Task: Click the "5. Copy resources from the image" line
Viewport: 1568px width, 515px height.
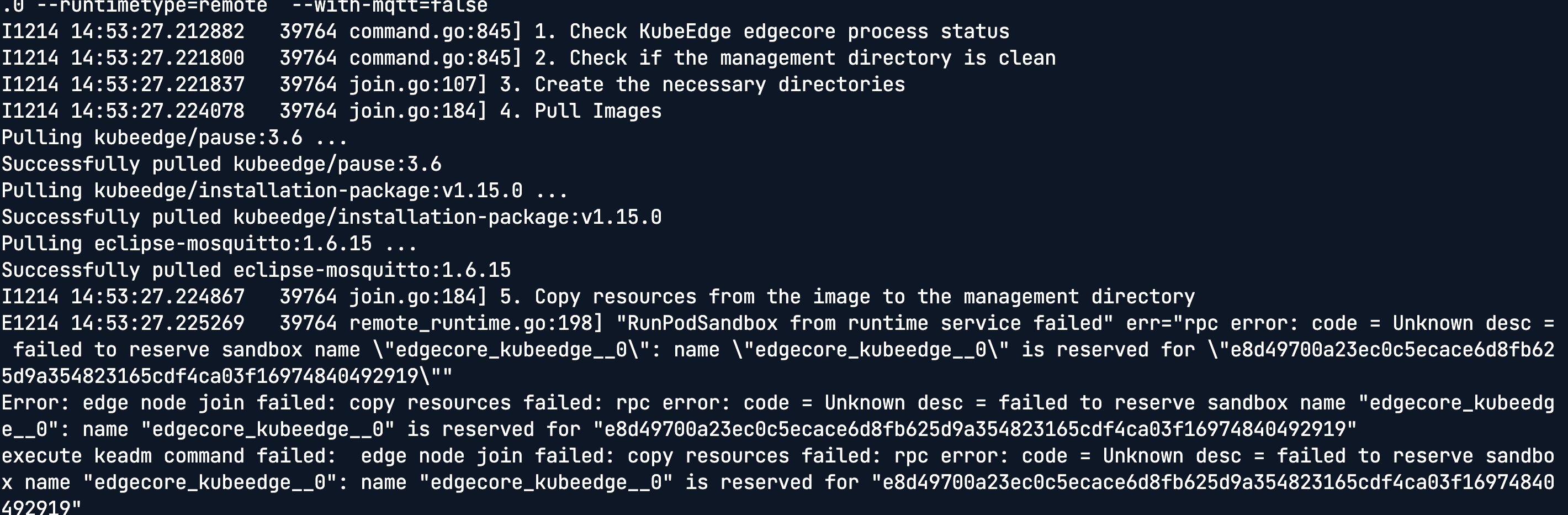Action: tap(847, 297)
